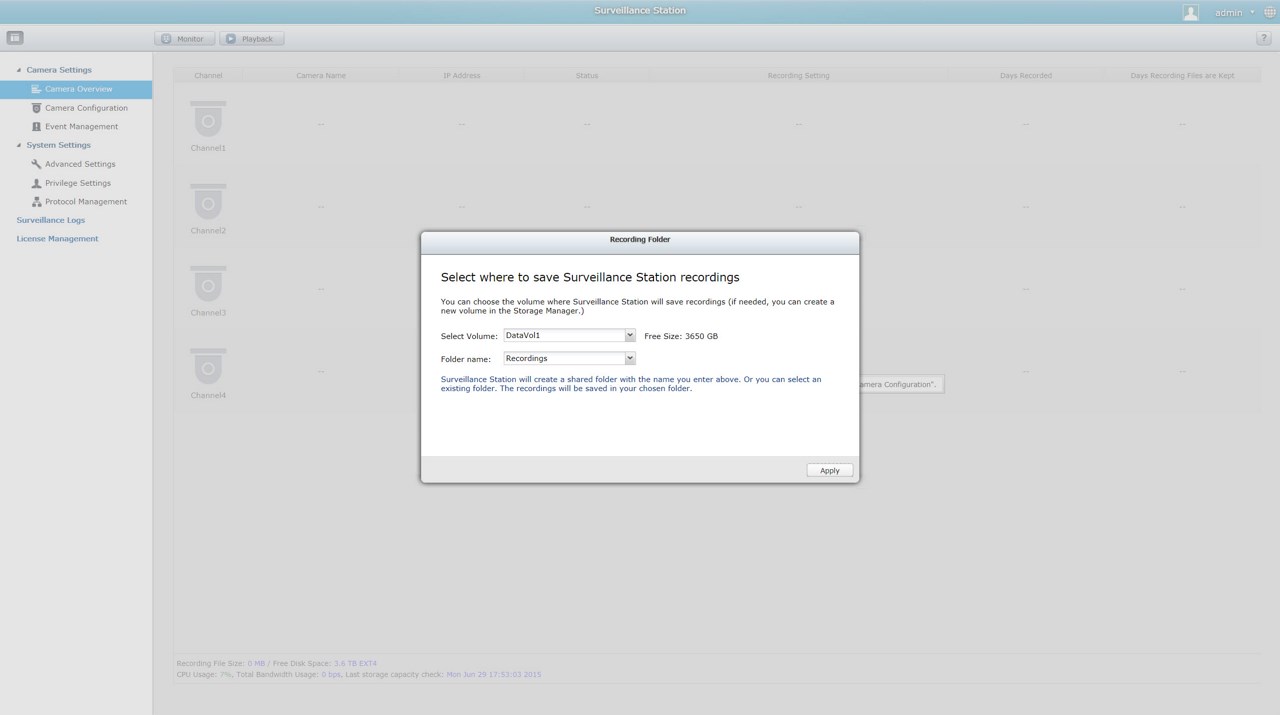Open the help question mark icon
The image size is (1280, 715).
point(1264,38)
